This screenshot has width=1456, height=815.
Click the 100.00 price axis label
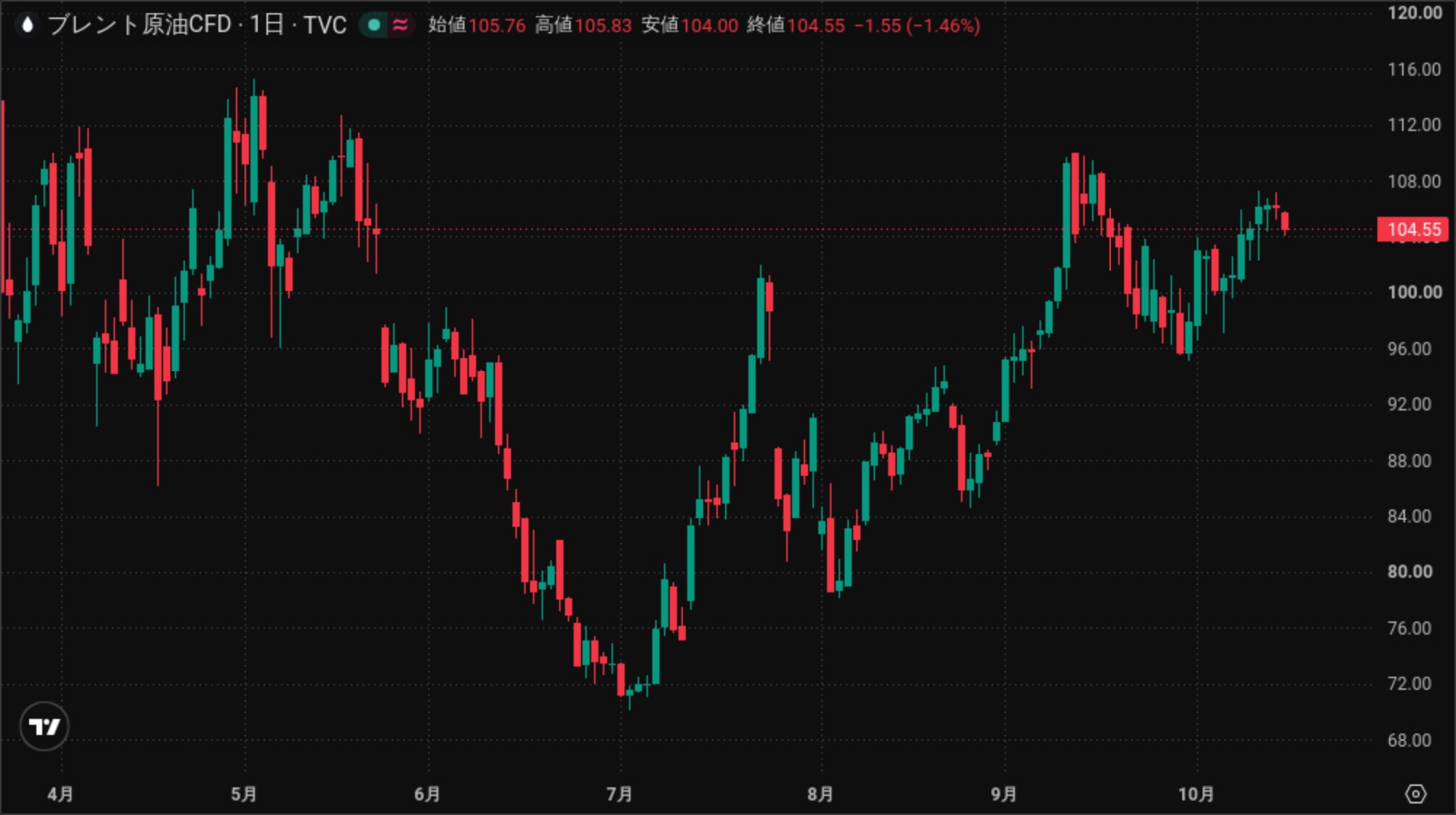click(x=1415, y=293)
